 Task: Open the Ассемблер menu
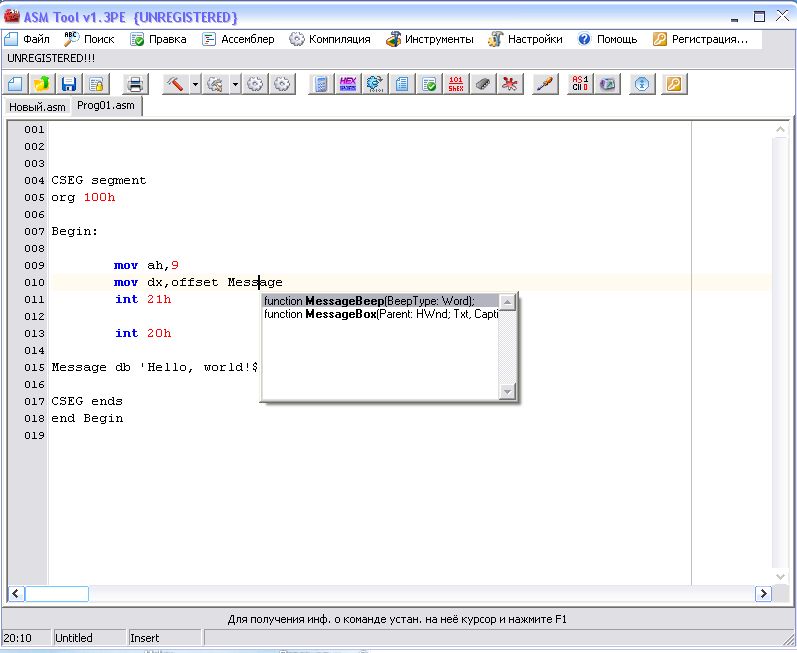pyautogui.click(x=238, y=39)
